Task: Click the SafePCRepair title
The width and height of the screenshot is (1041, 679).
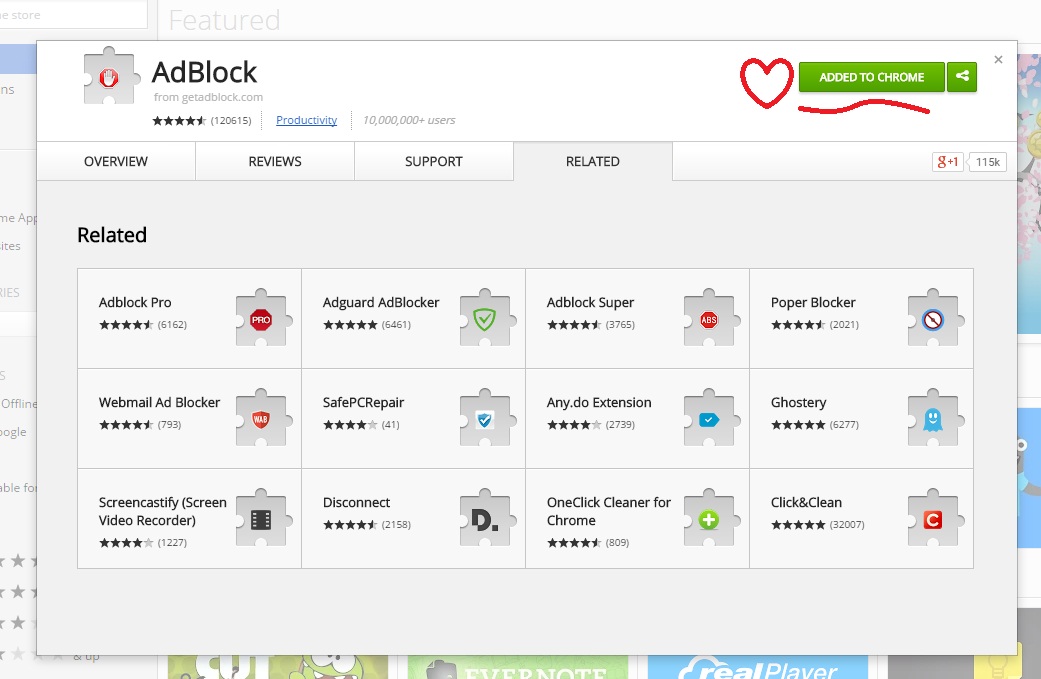Action: [363, 402]
